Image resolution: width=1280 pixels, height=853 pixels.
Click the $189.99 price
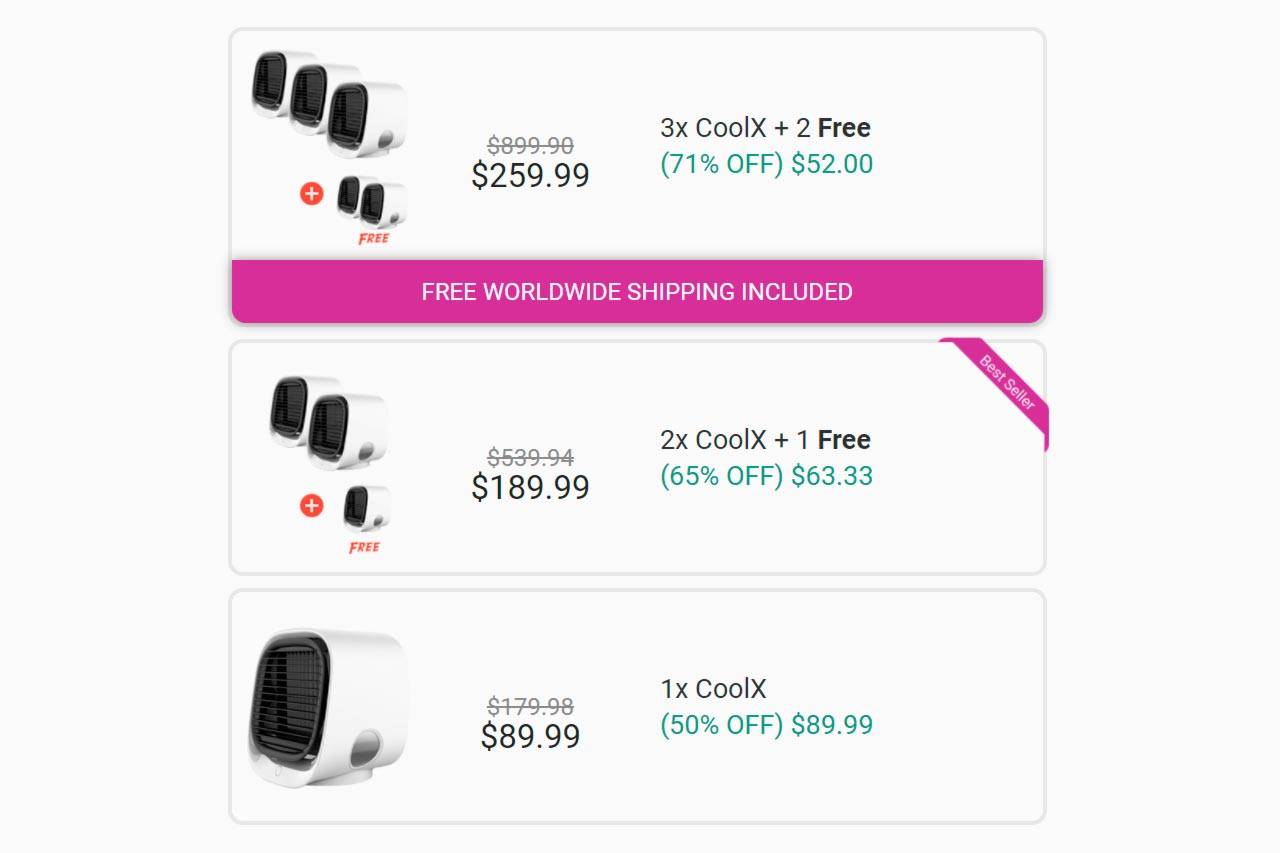(530, 488)
